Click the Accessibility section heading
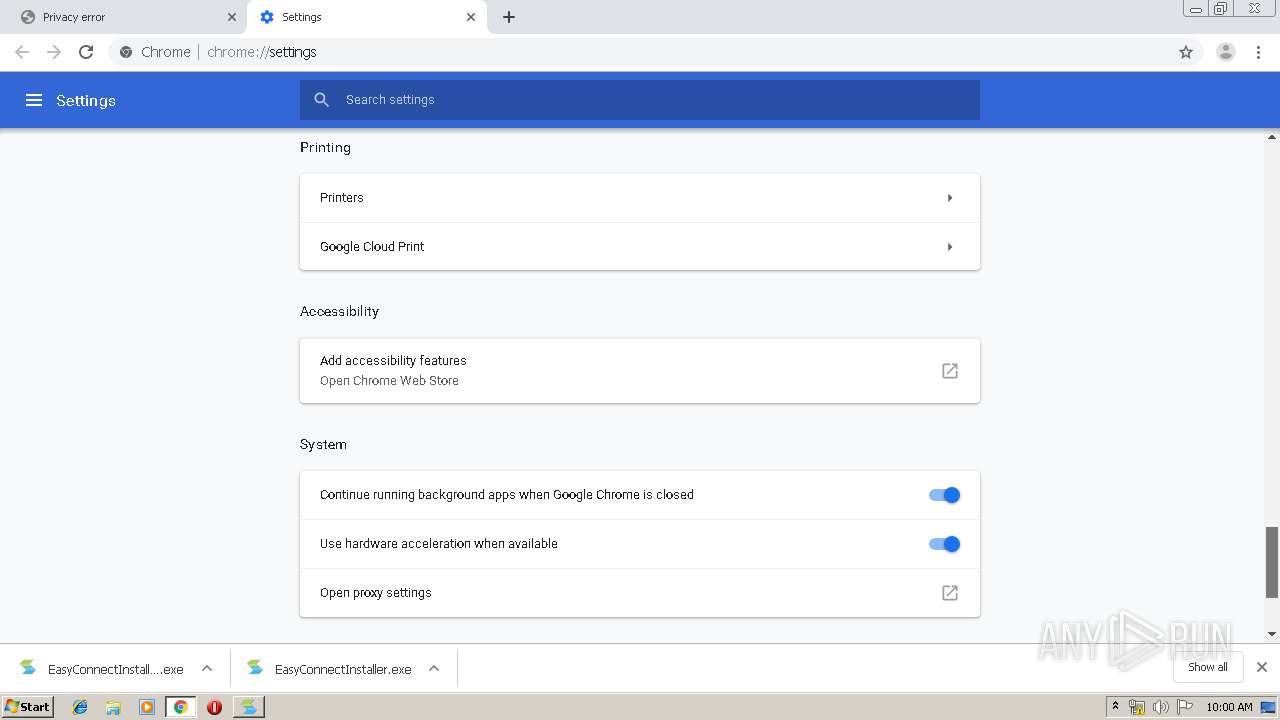 click(x=339, y=311)
